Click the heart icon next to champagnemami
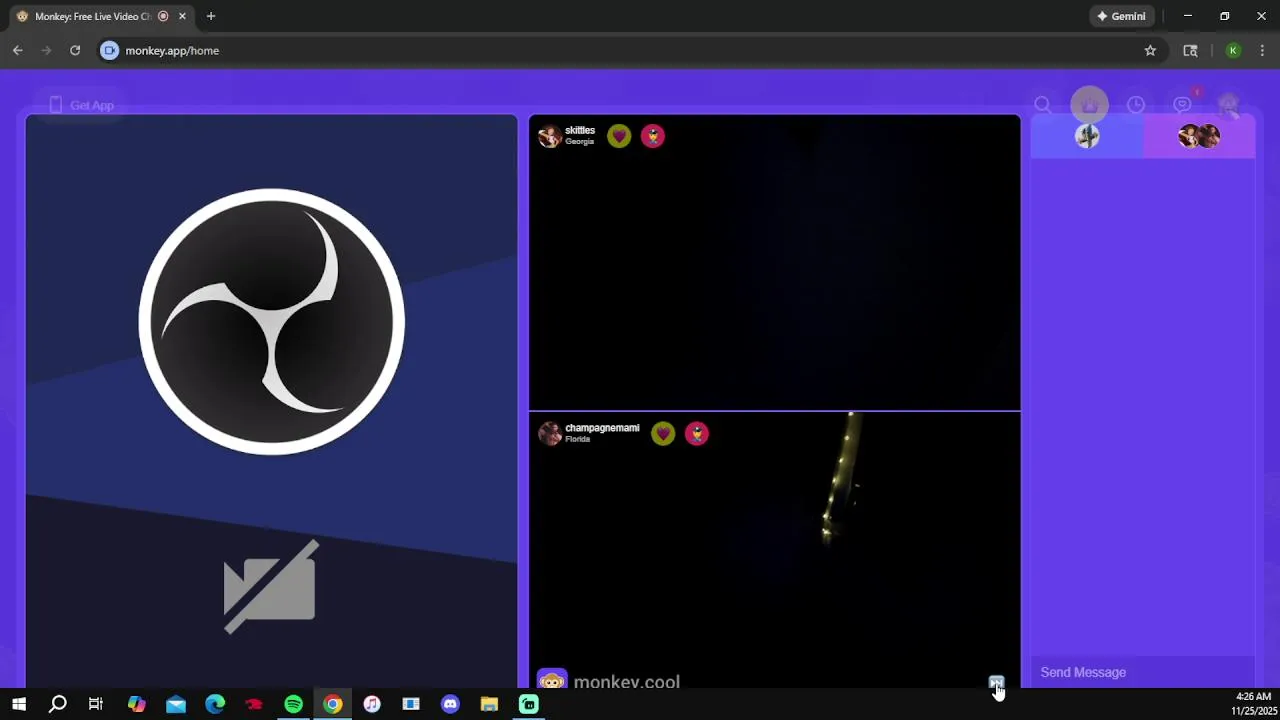The width and height of the screenshot is (1280, 720). pos(663,433)
